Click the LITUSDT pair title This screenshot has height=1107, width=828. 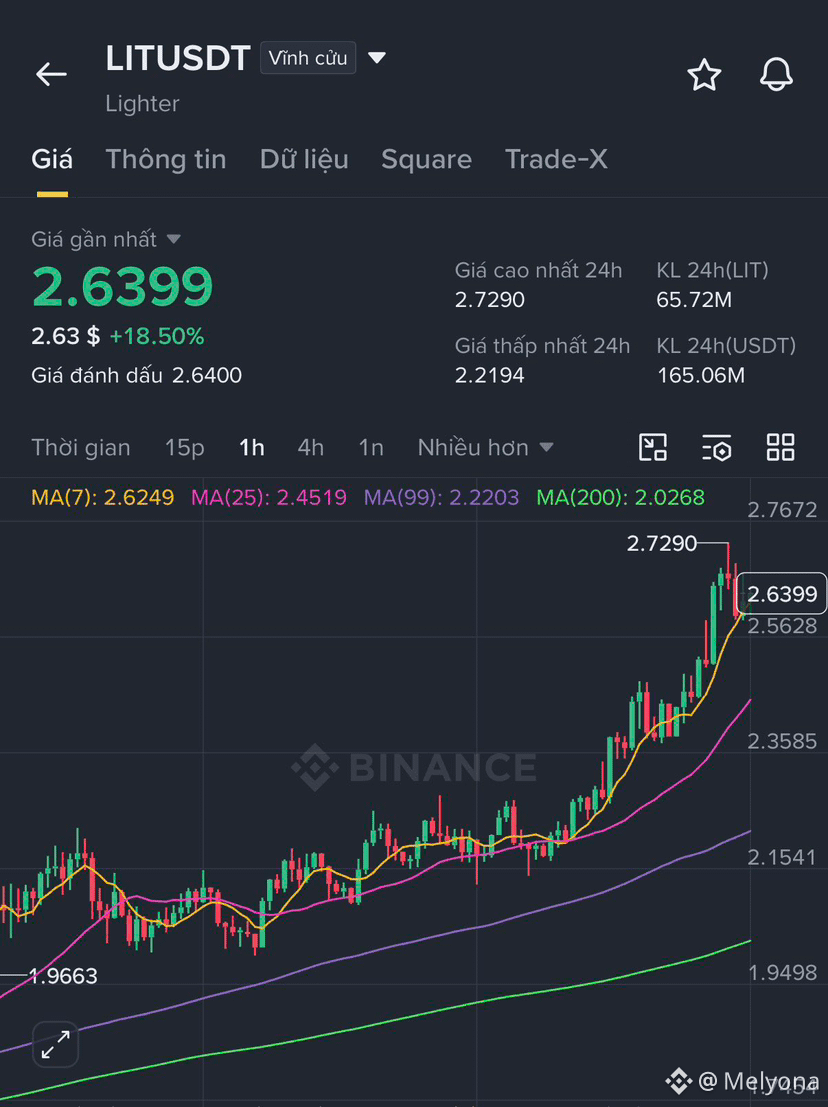178,58
